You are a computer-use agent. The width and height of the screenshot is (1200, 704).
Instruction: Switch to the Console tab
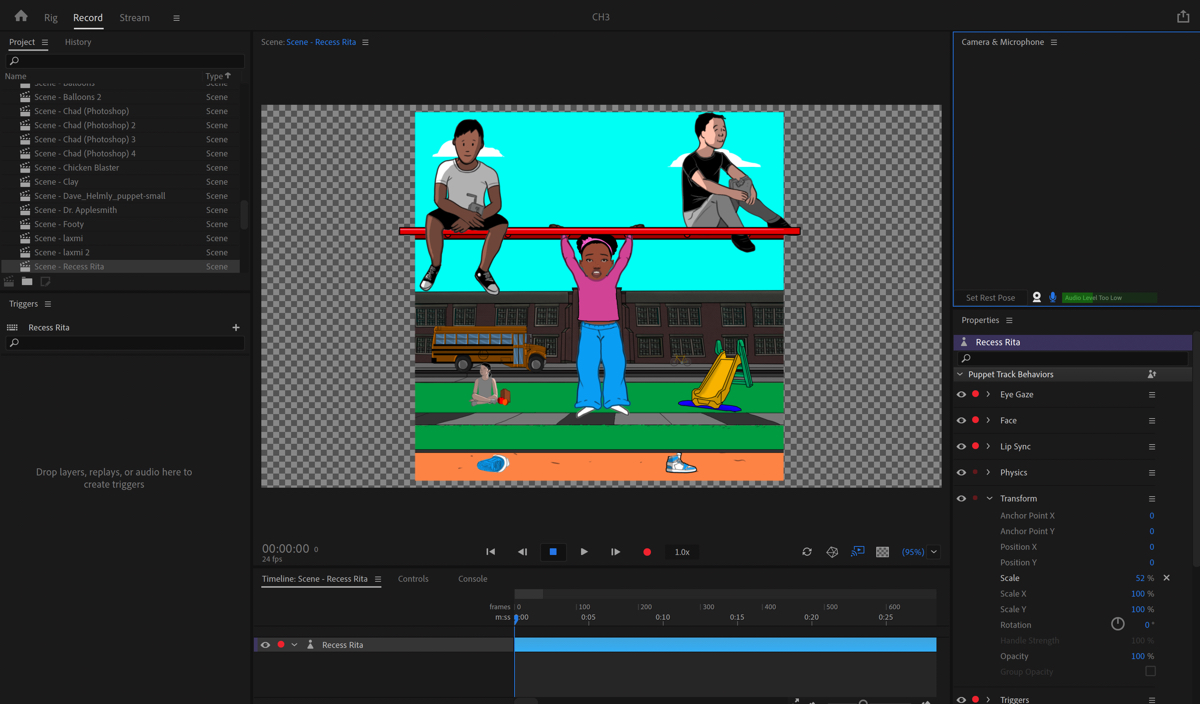pyautogui.click(x=473, y=579)
